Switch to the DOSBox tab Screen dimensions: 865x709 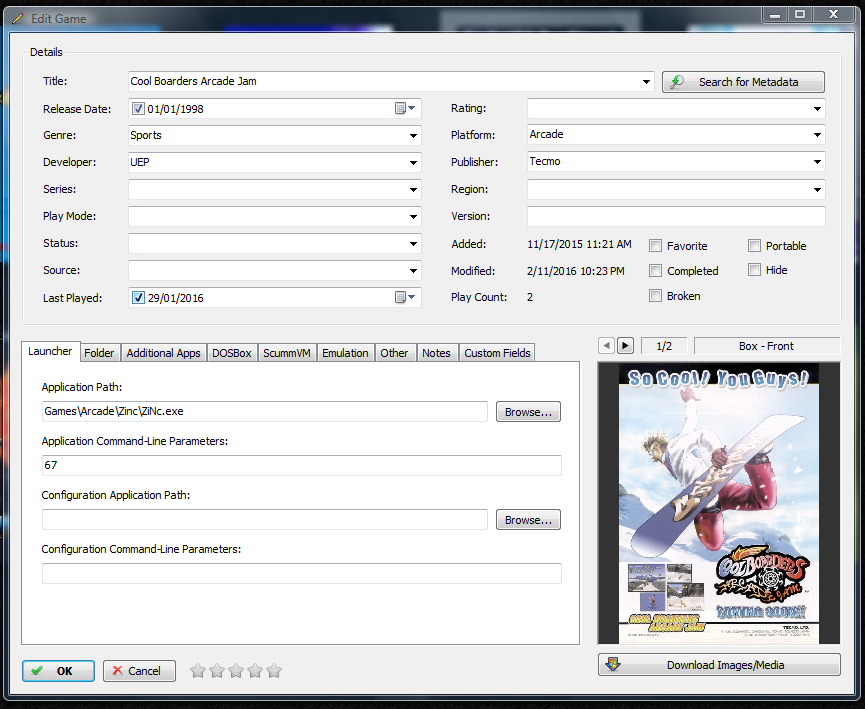click(232, 353)
